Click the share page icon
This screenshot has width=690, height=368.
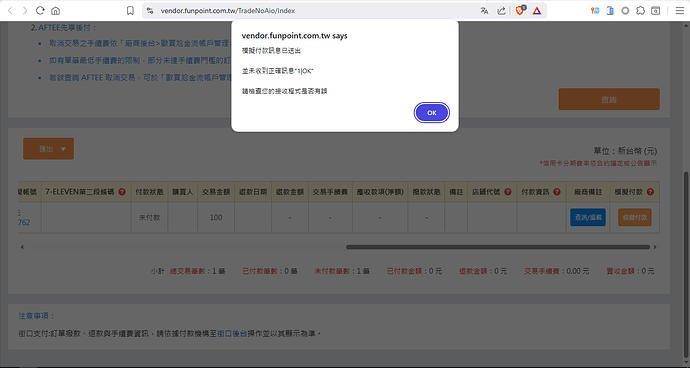pyautogui.click(x=501, y=11)
